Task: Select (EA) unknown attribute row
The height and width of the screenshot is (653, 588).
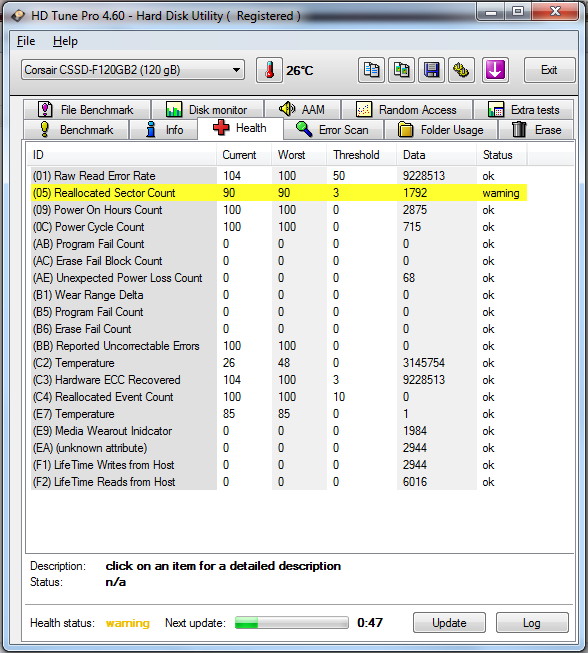Action: pos(279,448)
